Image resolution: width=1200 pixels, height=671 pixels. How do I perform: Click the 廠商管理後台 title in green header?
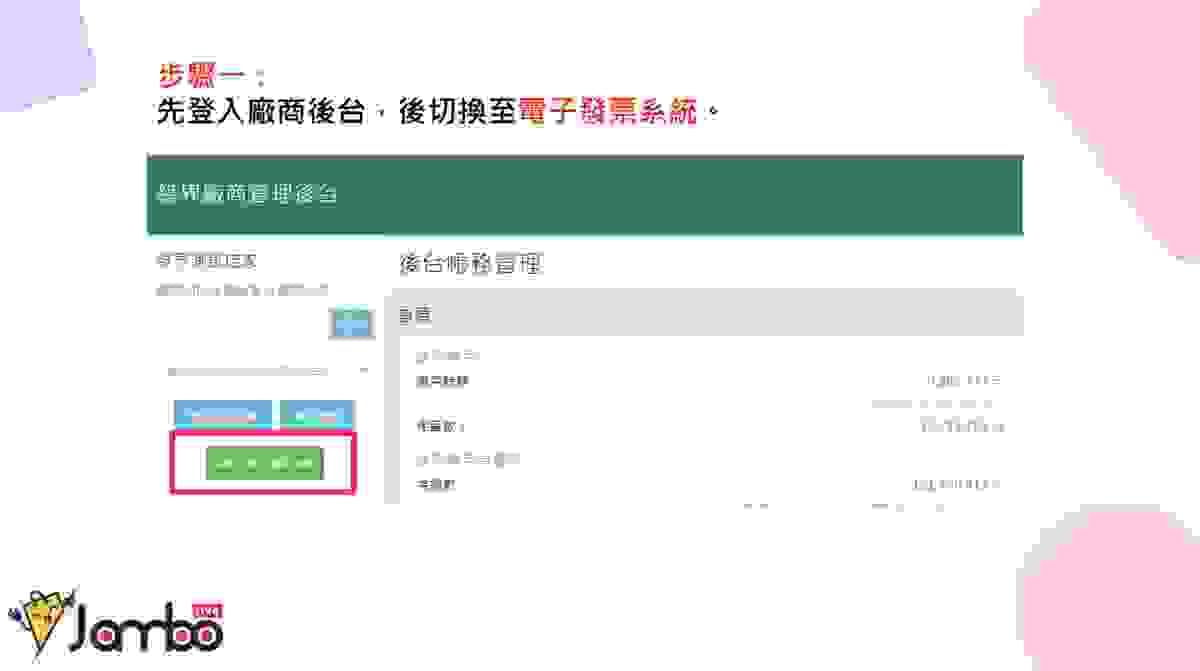[x=246, y=194]
